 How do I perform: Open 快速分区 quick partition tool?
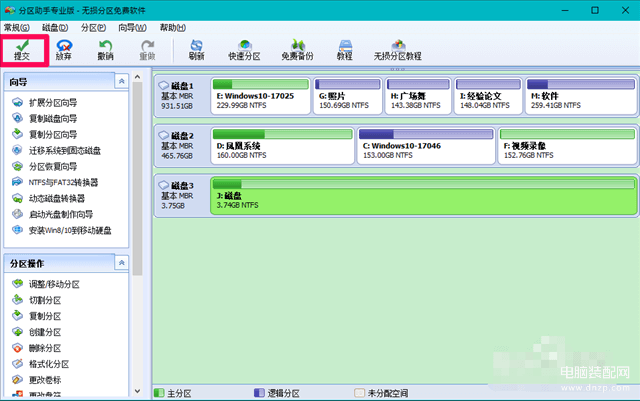(244, 50)
